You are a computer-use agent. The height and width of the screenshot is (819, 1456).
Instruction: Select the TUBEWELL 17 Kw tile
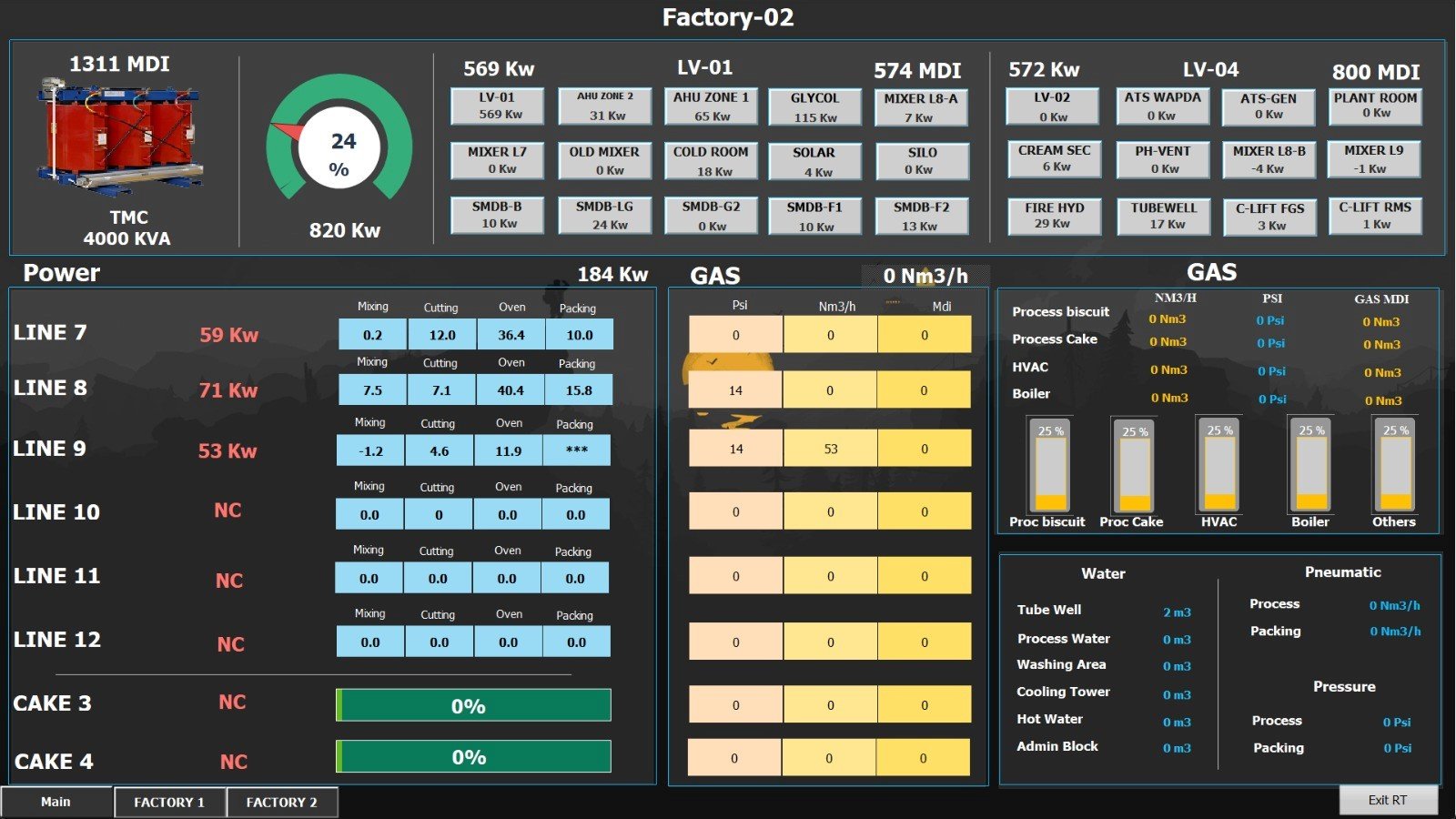pyautogui.click(x=1164, y=217)
